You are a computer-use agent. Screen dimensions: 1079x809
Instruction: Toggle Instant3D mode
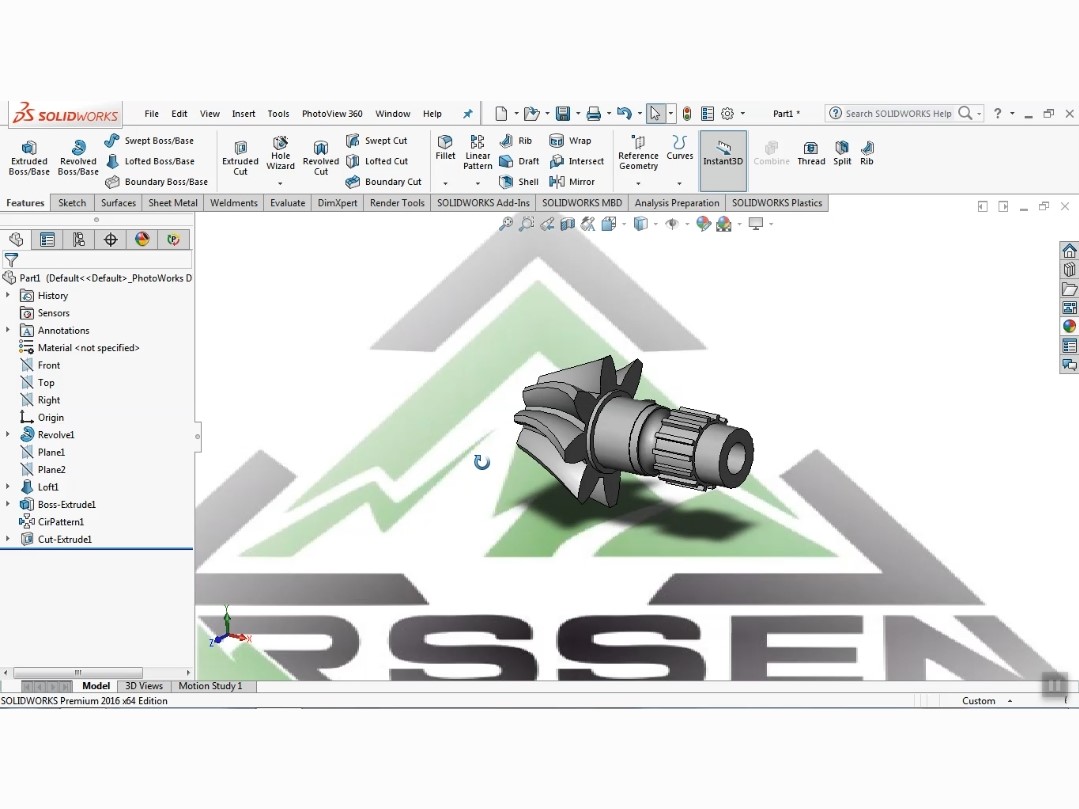723,160
